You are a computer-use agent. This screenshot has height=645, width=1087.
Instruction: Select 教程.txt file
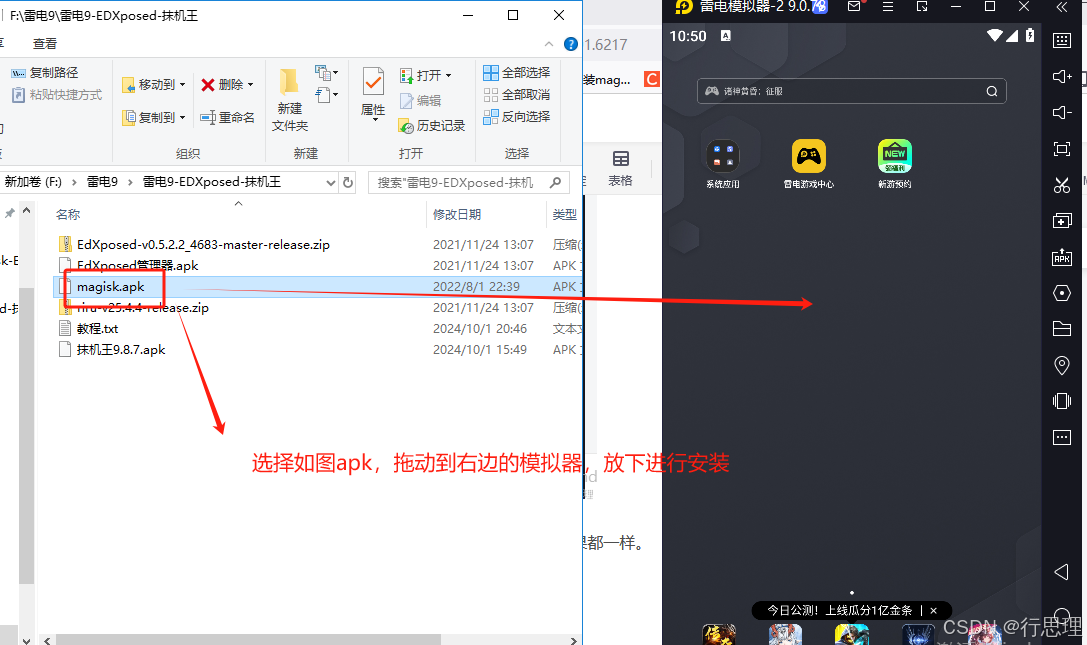tap(97, 329)
